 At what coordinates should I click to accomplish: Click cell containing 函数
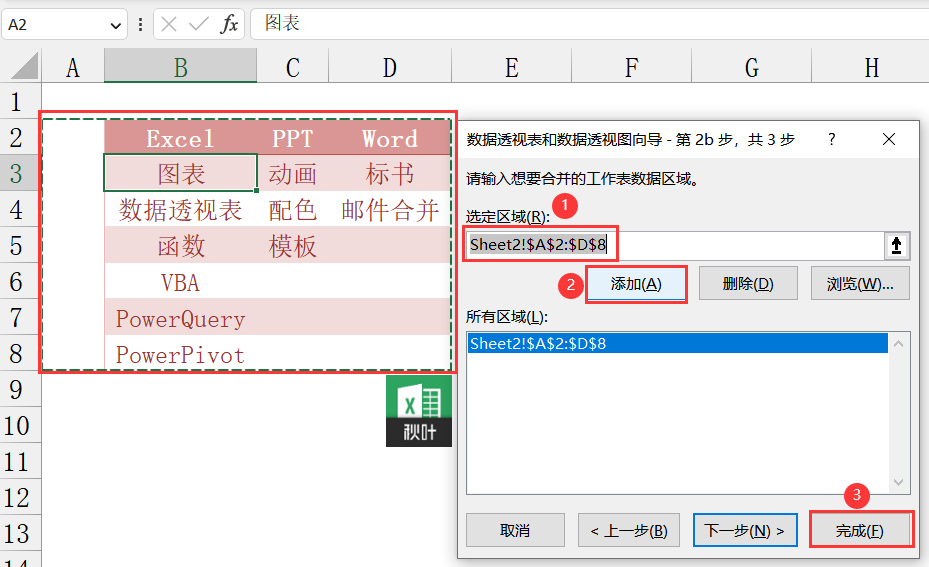pos(181,245)
